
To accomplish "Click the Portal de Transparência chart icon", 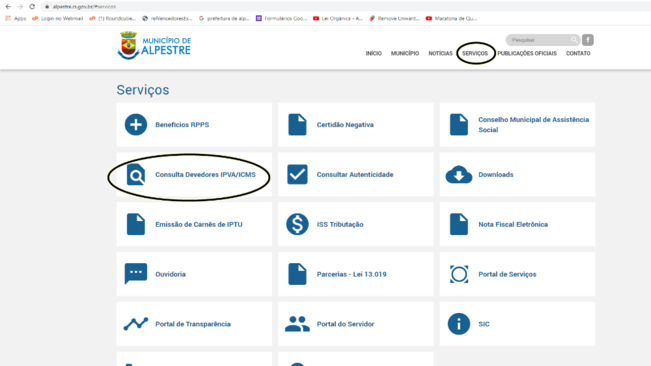I will (x=136, y=324).
